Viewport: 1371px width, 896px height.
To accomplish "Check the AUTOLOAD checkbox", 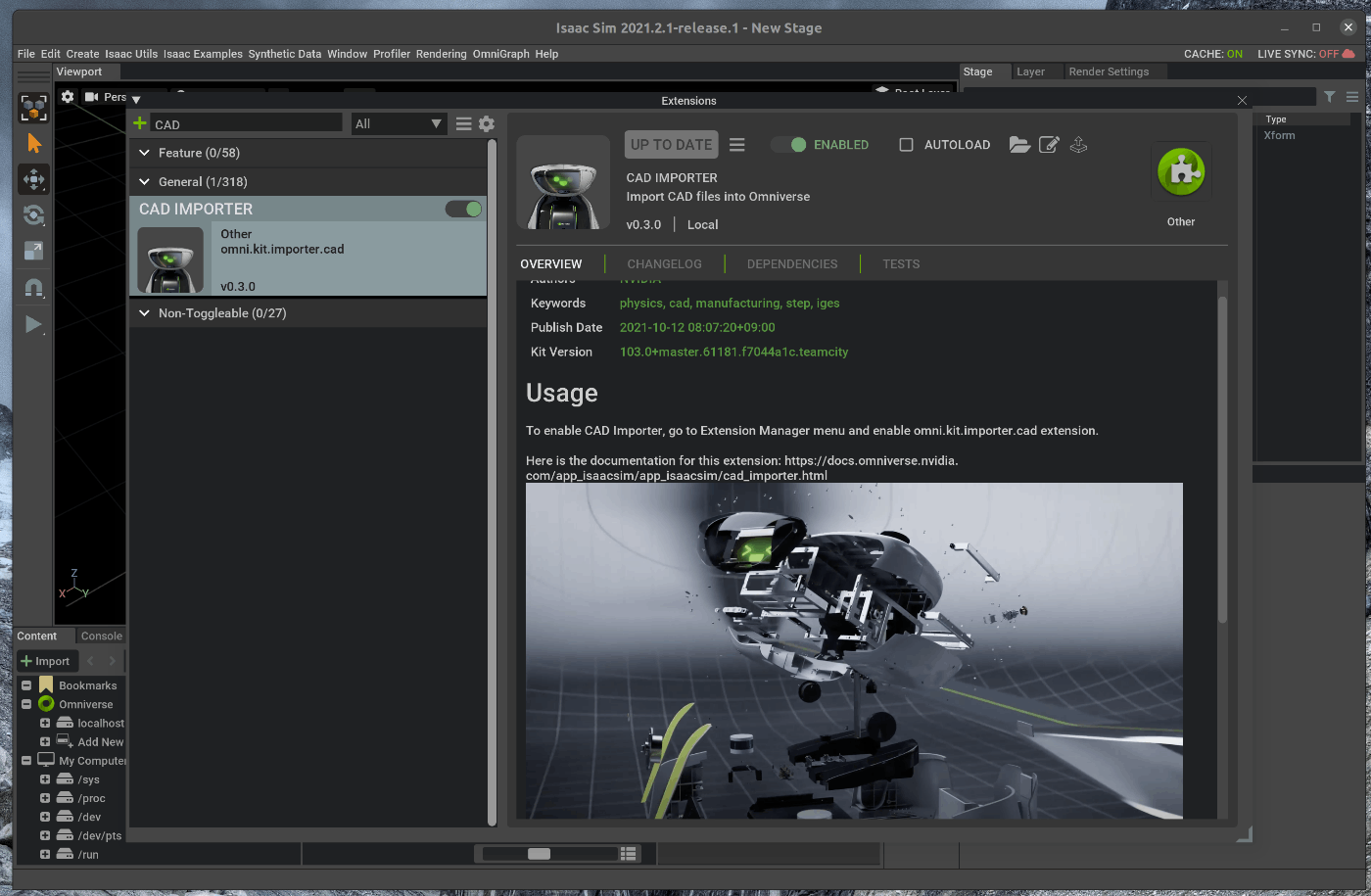I will point(906,145).
